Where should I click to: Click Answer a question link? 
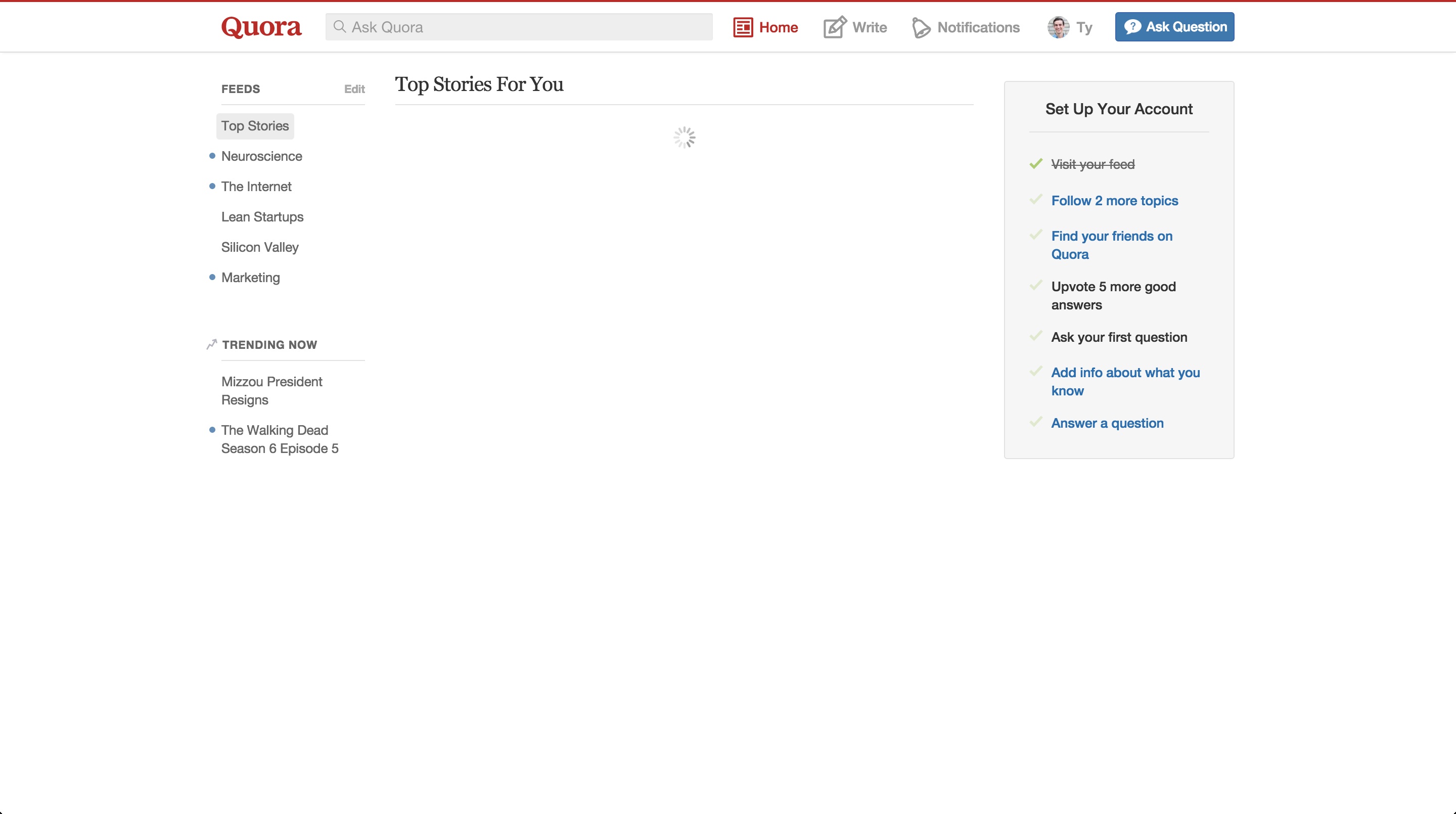pyautogui.click(x=1107, y=423)
